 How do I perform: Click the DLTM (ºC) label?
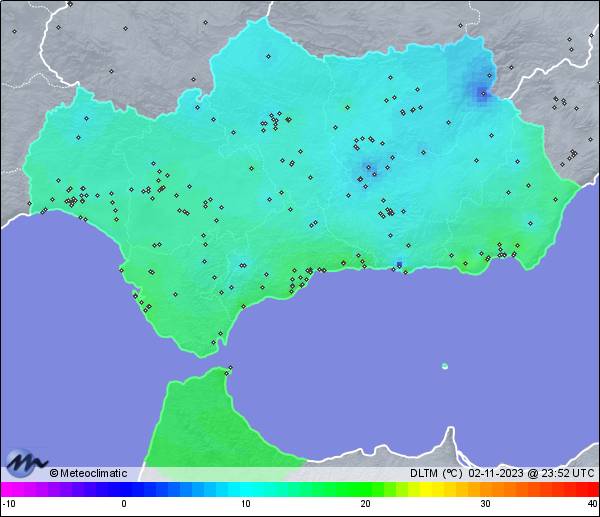(x=436, y=473)
